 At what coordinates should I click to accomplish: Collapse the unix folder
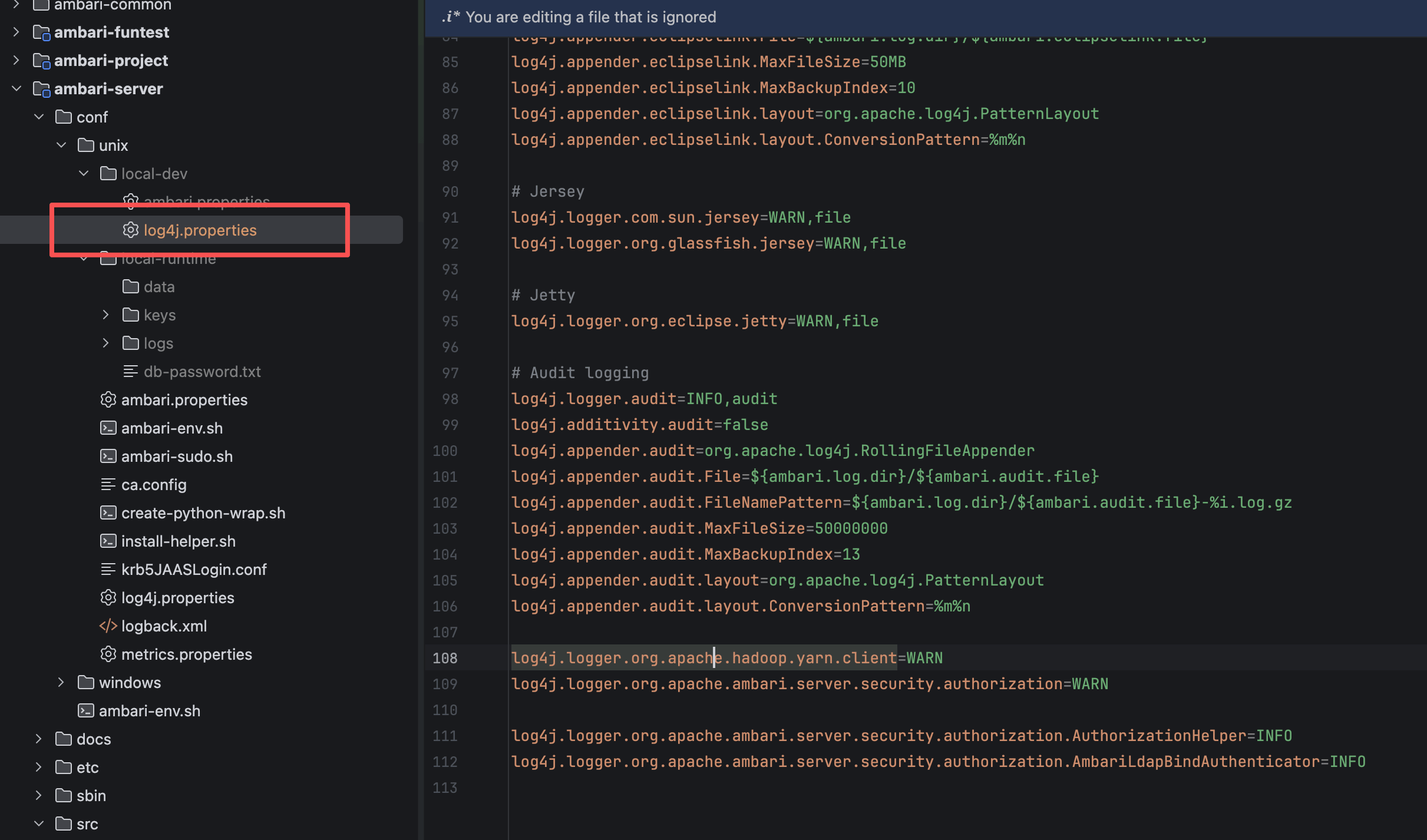[x=61, y=145]
